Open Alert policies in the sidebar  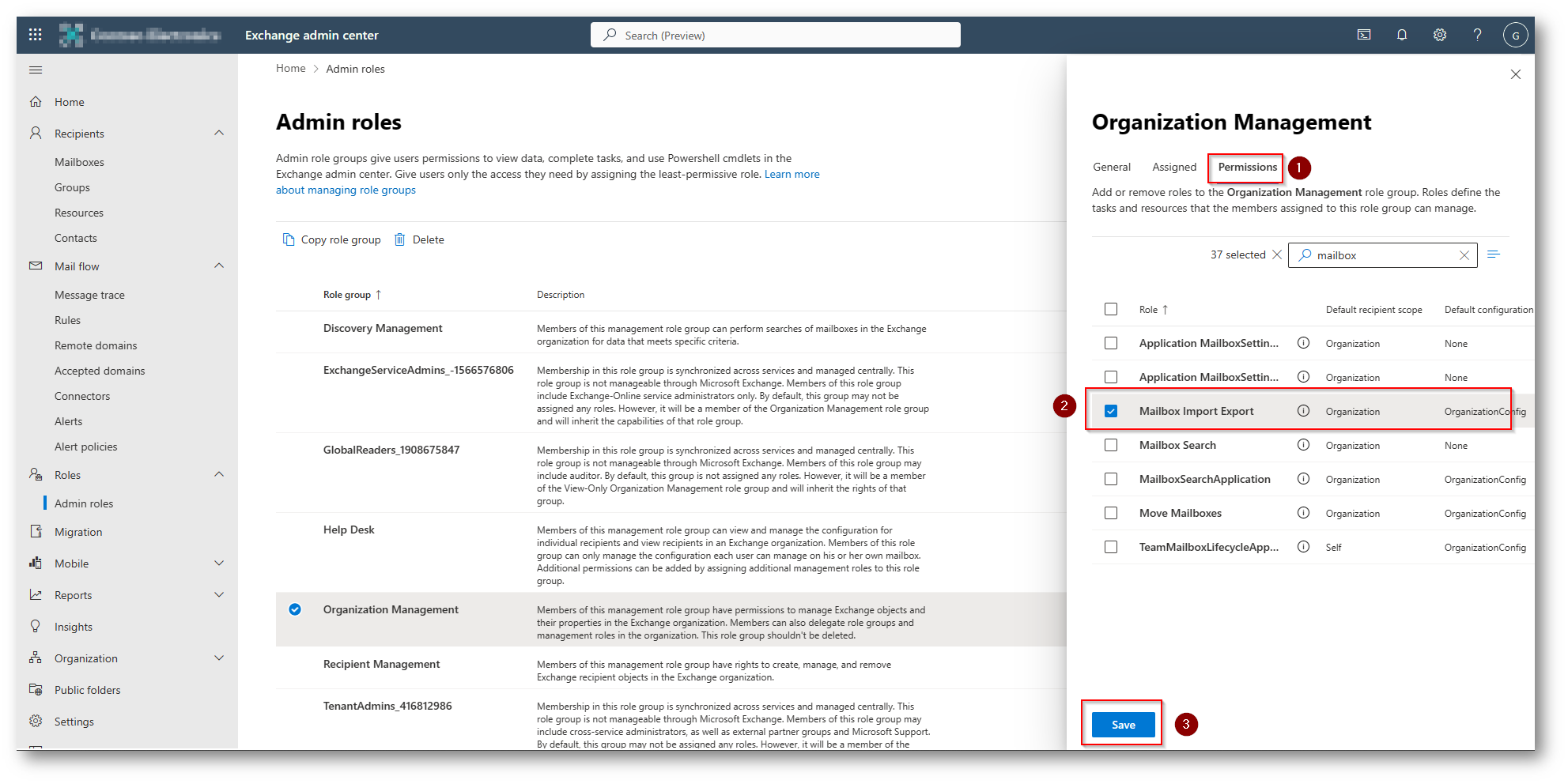tap(85, 447)
